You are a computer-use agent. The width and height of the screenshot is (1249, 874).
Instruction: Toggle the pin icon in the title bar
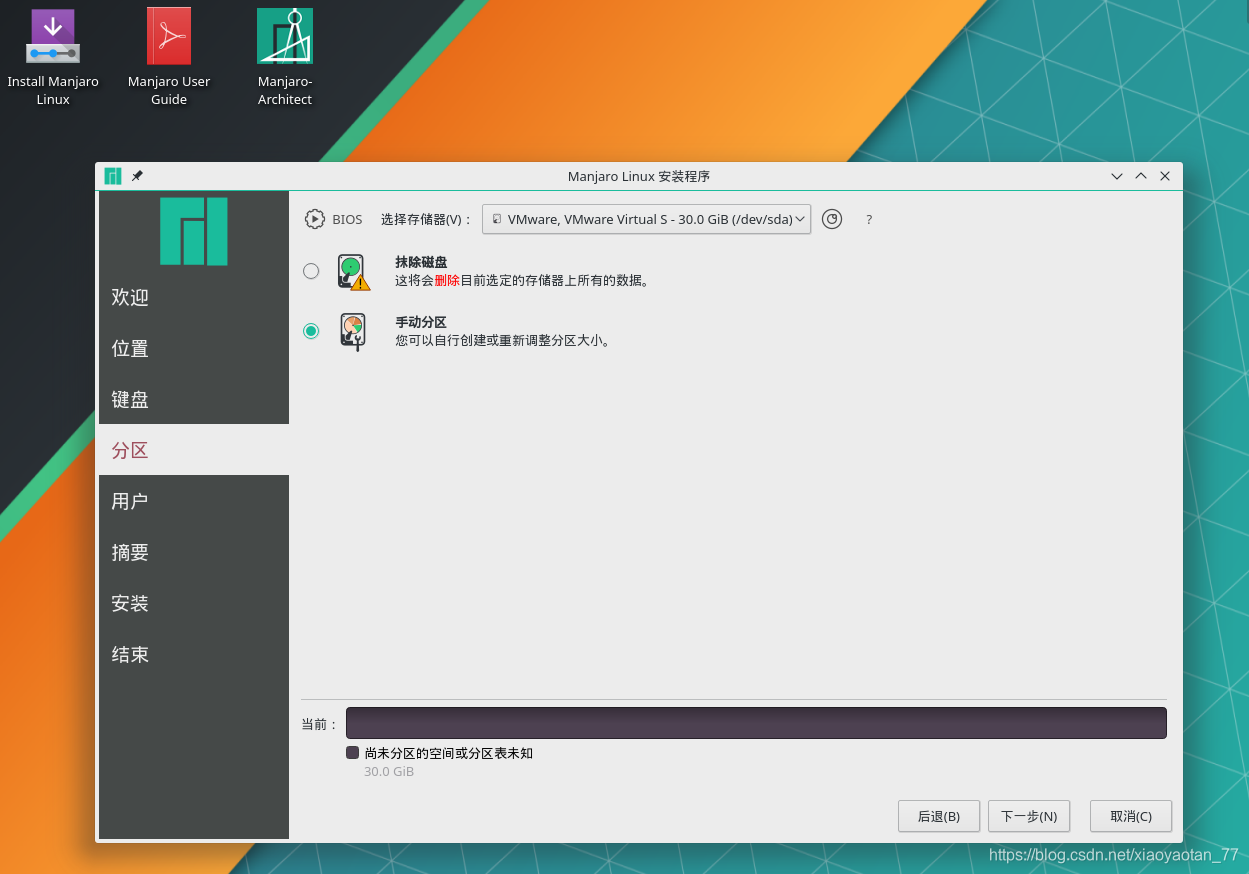click(x=137, y=176)
